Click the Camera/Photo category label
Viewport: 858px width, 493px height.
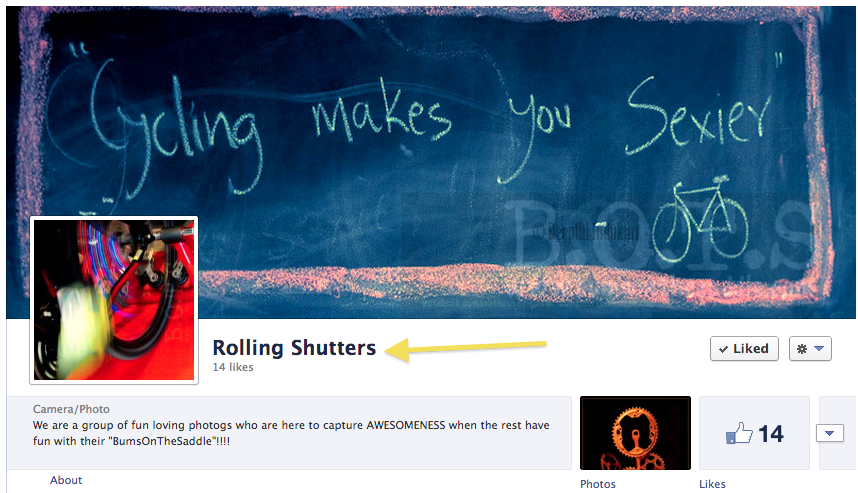click(x=71, y=409)
